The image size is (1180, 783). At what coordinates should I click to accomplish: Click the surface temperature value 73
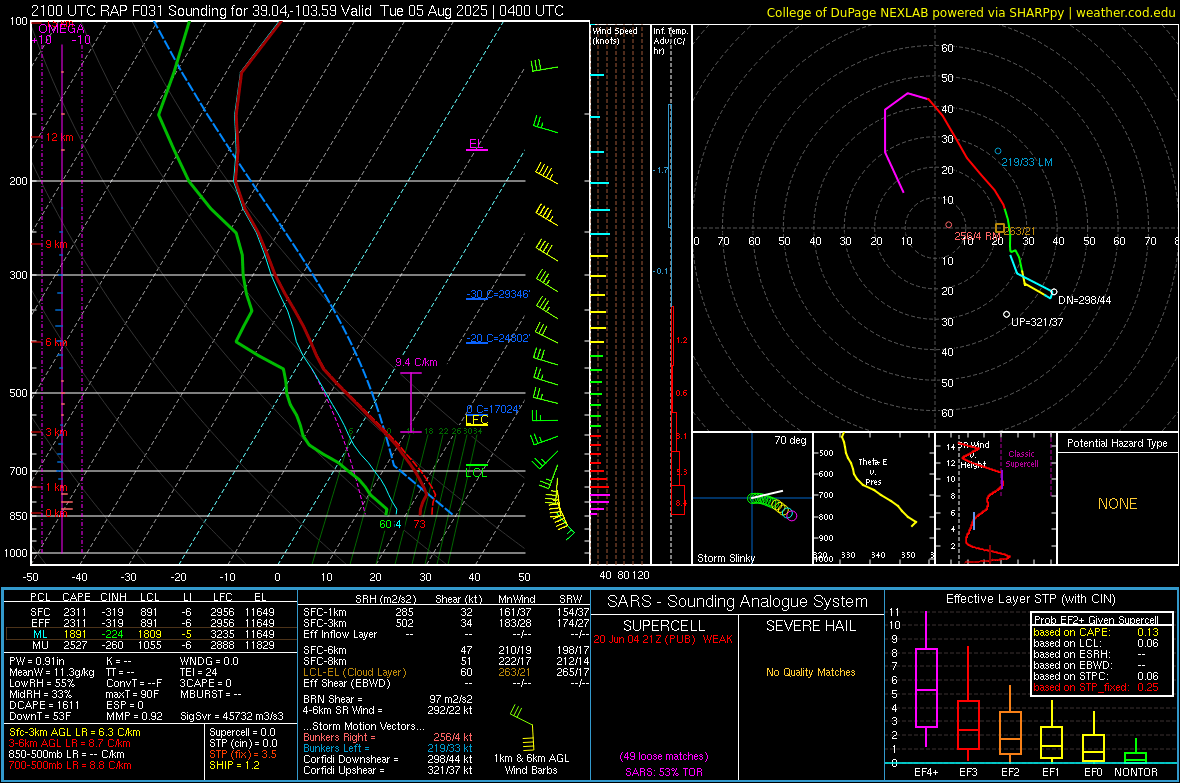419,524
